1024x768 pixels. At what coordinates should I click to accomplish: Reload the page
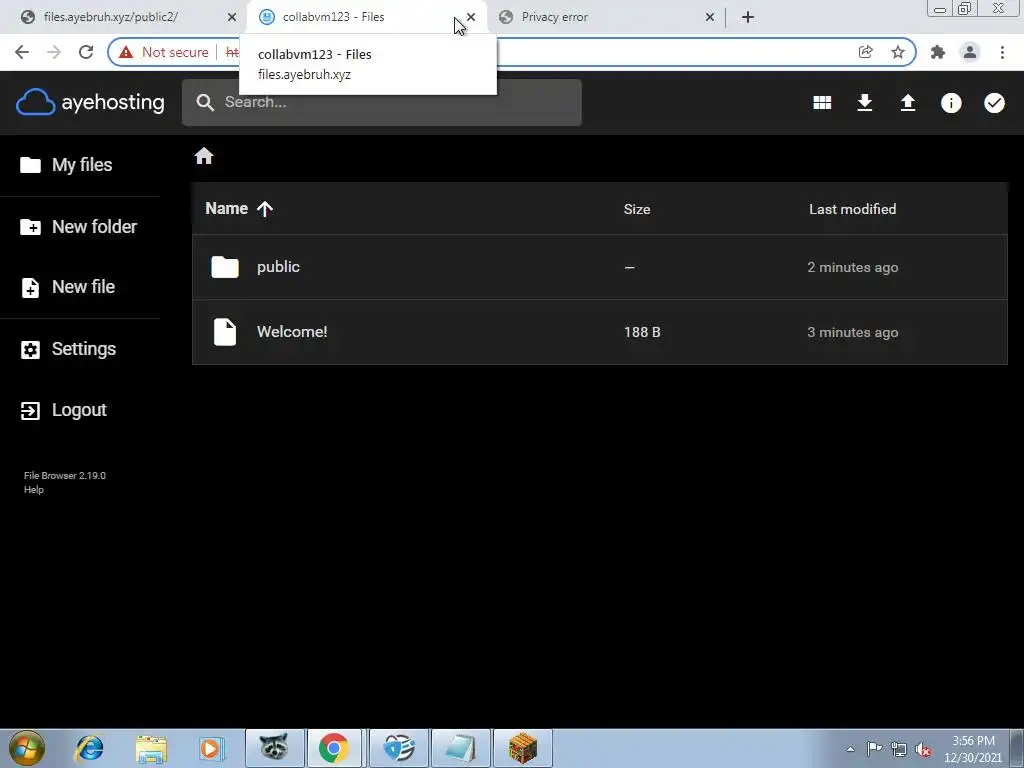(x=86, y=52)
